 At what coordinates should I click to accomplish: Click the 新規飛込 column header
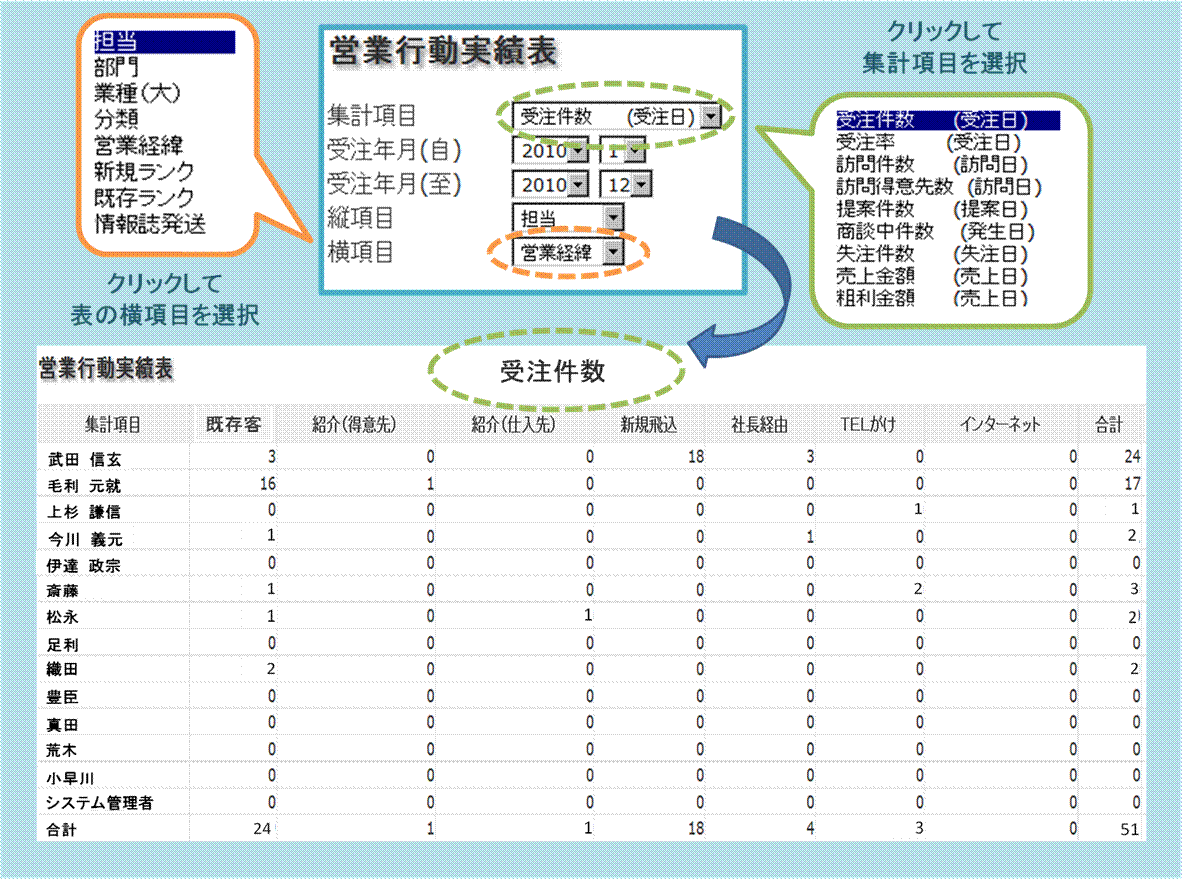tap(648, 424)
